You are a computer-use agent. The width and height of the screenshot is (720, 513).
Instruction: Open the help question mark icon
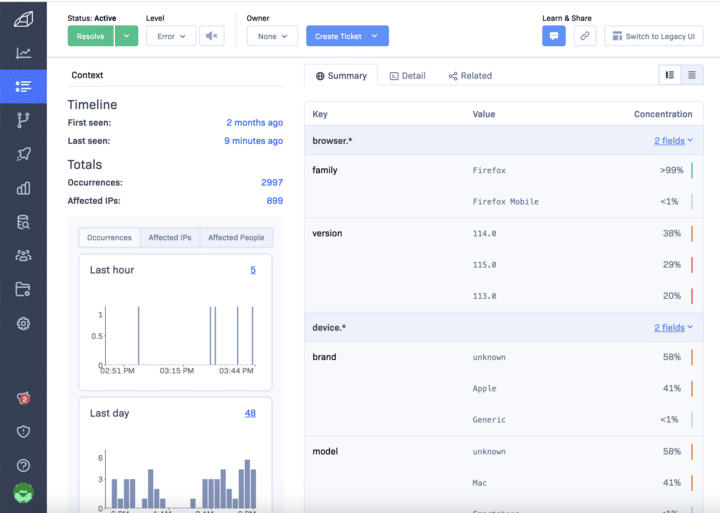click(23, 465)
